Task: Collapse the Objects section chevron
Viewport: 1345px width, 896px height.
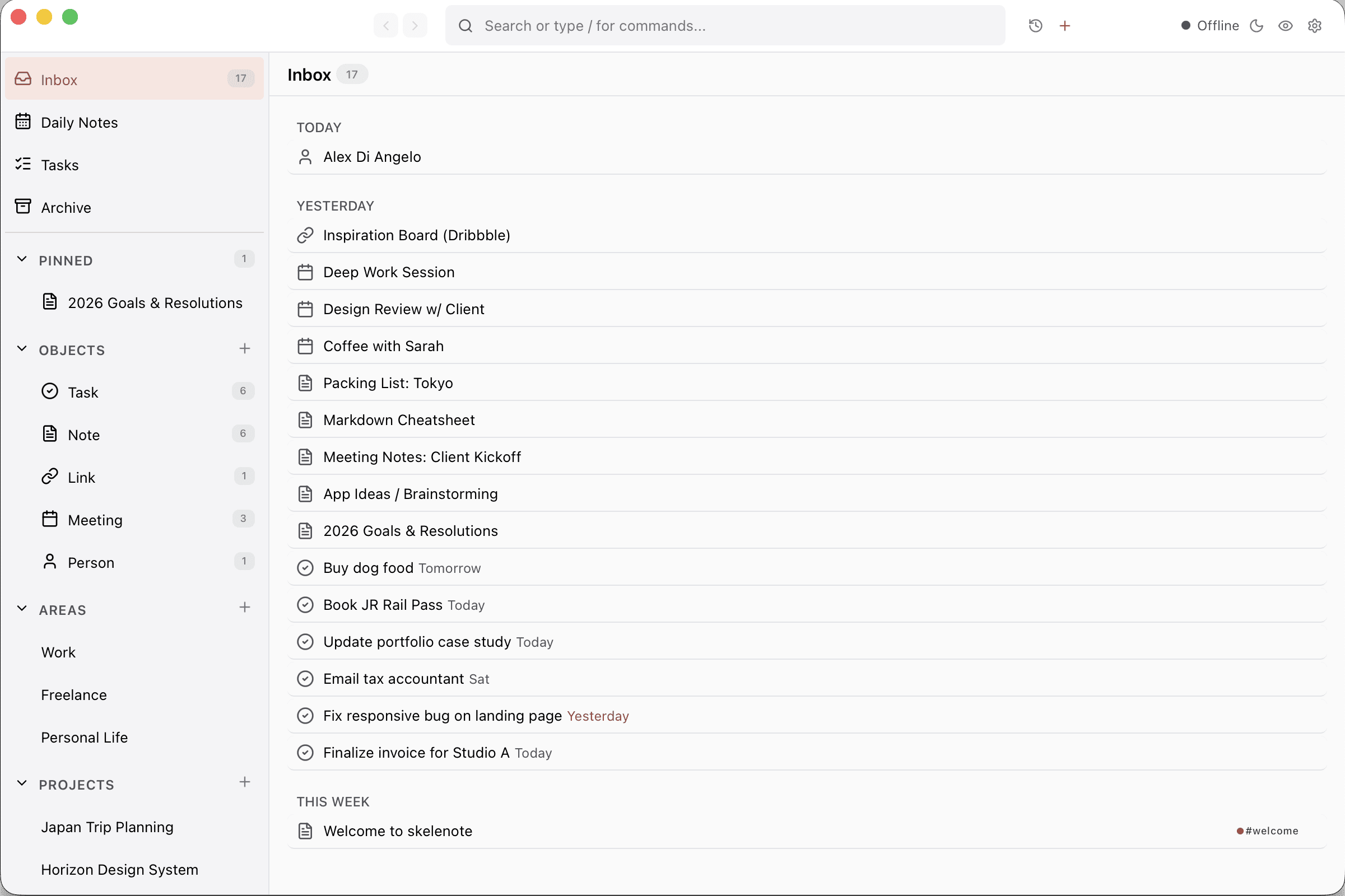Action: click(22, 348)
